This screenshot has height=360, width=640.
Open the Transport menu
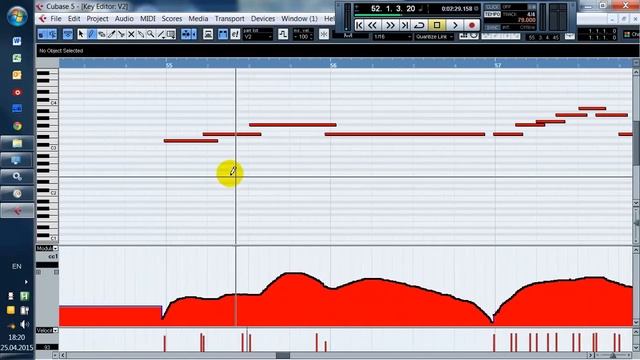[x=229, y=18]
